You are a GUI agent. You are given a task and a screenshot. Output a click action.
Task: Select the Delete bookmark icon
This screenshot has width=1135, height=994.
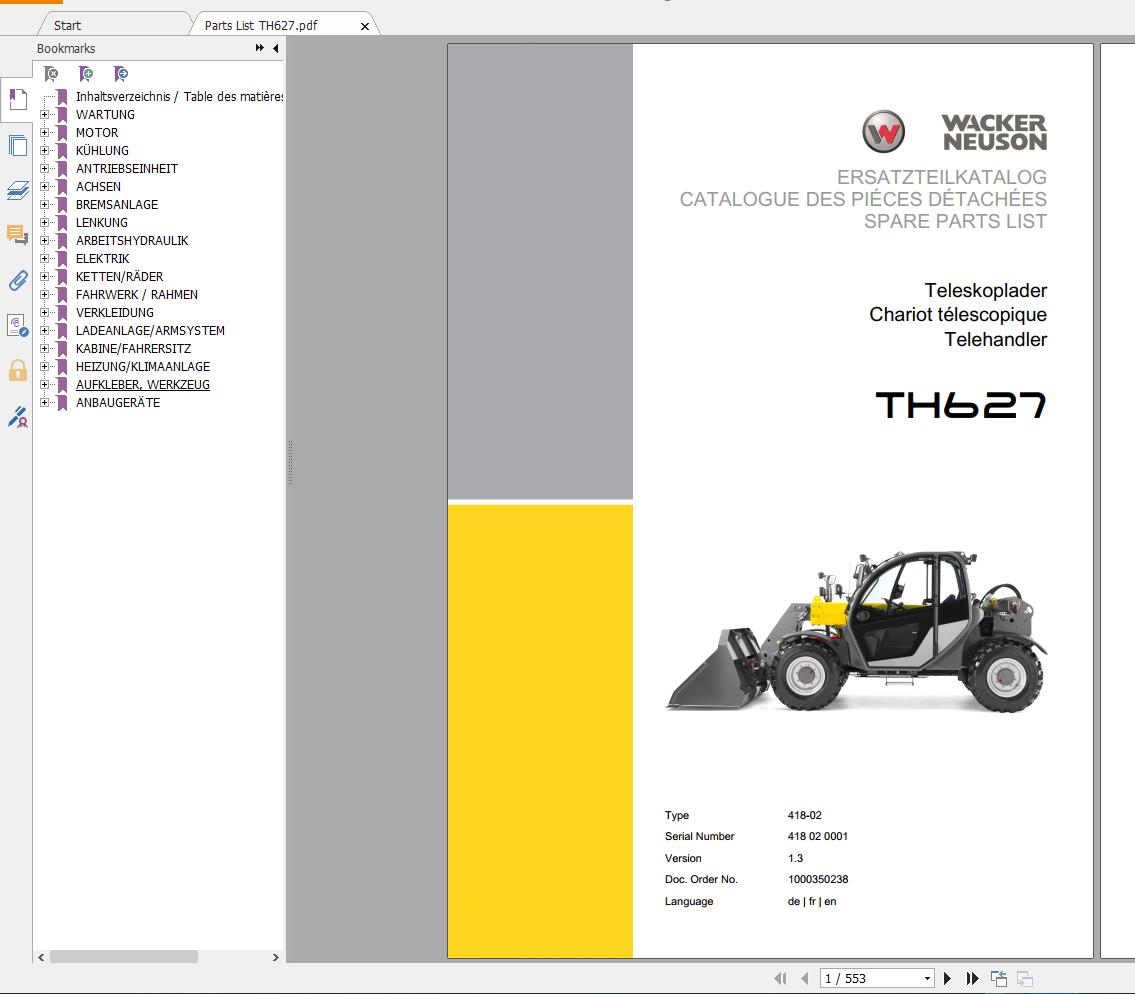[50, 73]
